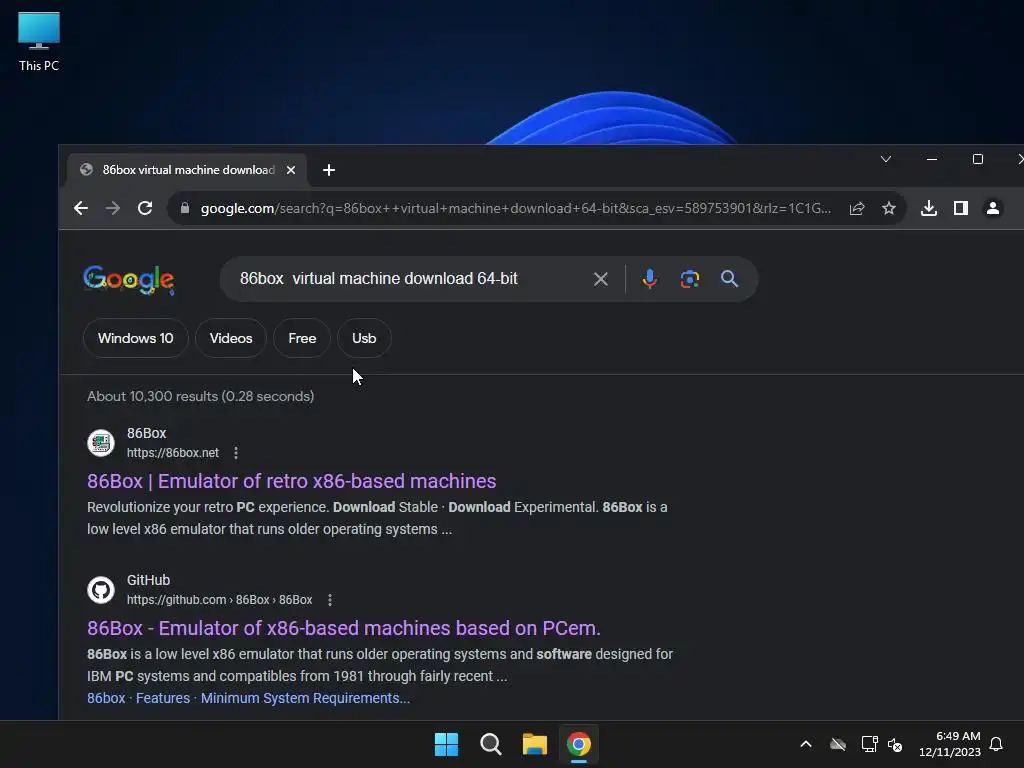
Task: Start voice search with microphone icon
Action: [x=649, y=279]
